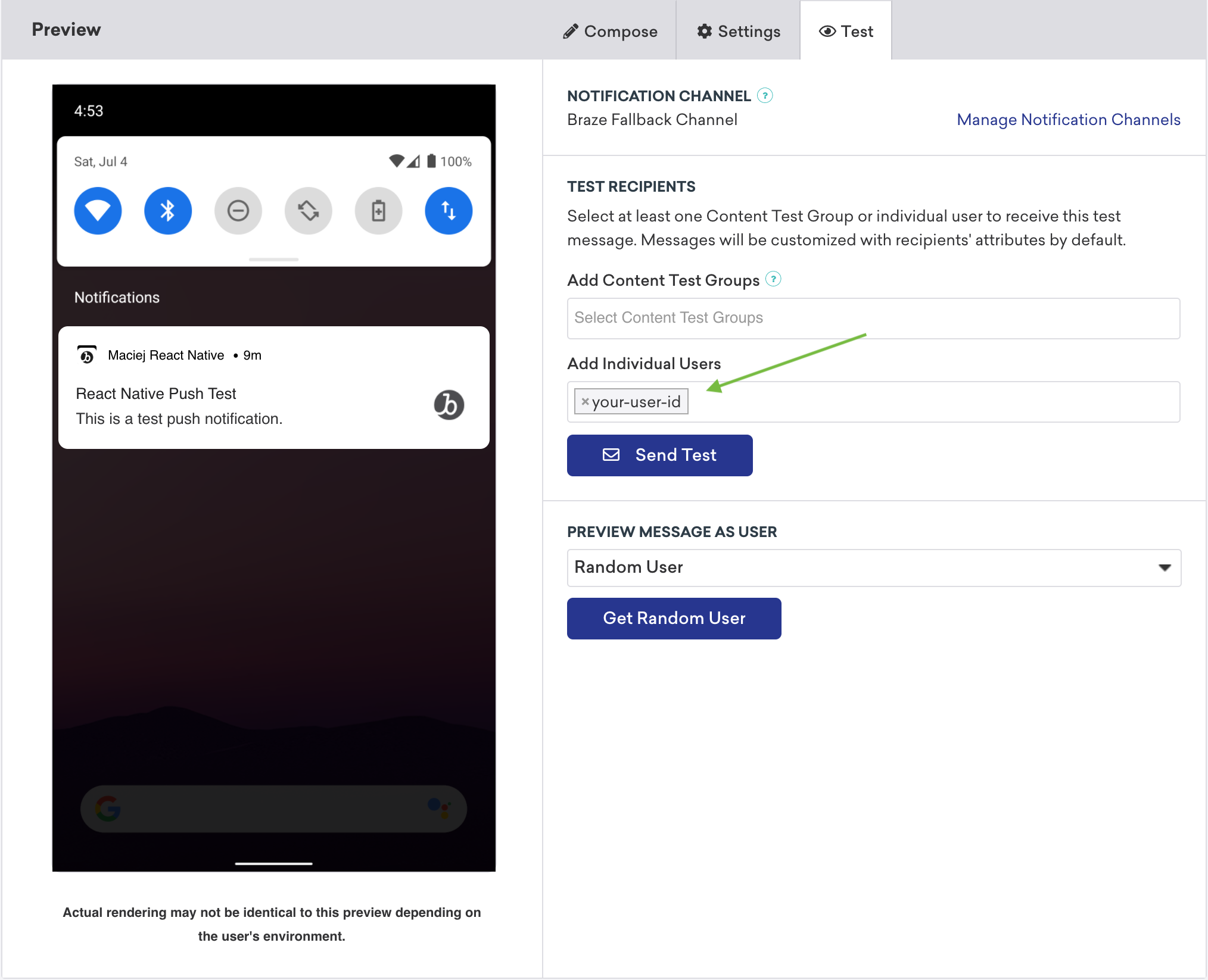Click Manage Notification Channels link
1208x980 pixels.
[x=1069, y=119]
